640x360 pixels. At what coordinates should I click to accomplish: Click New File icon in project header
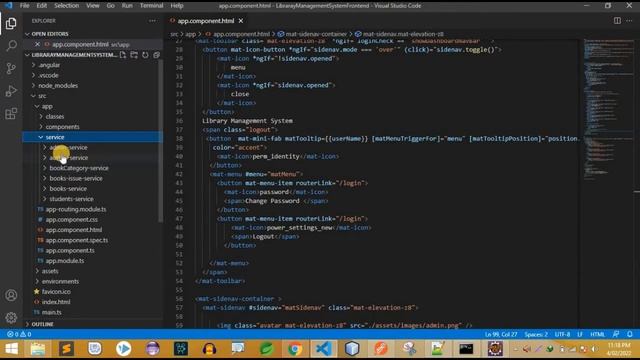coord(123,55)
